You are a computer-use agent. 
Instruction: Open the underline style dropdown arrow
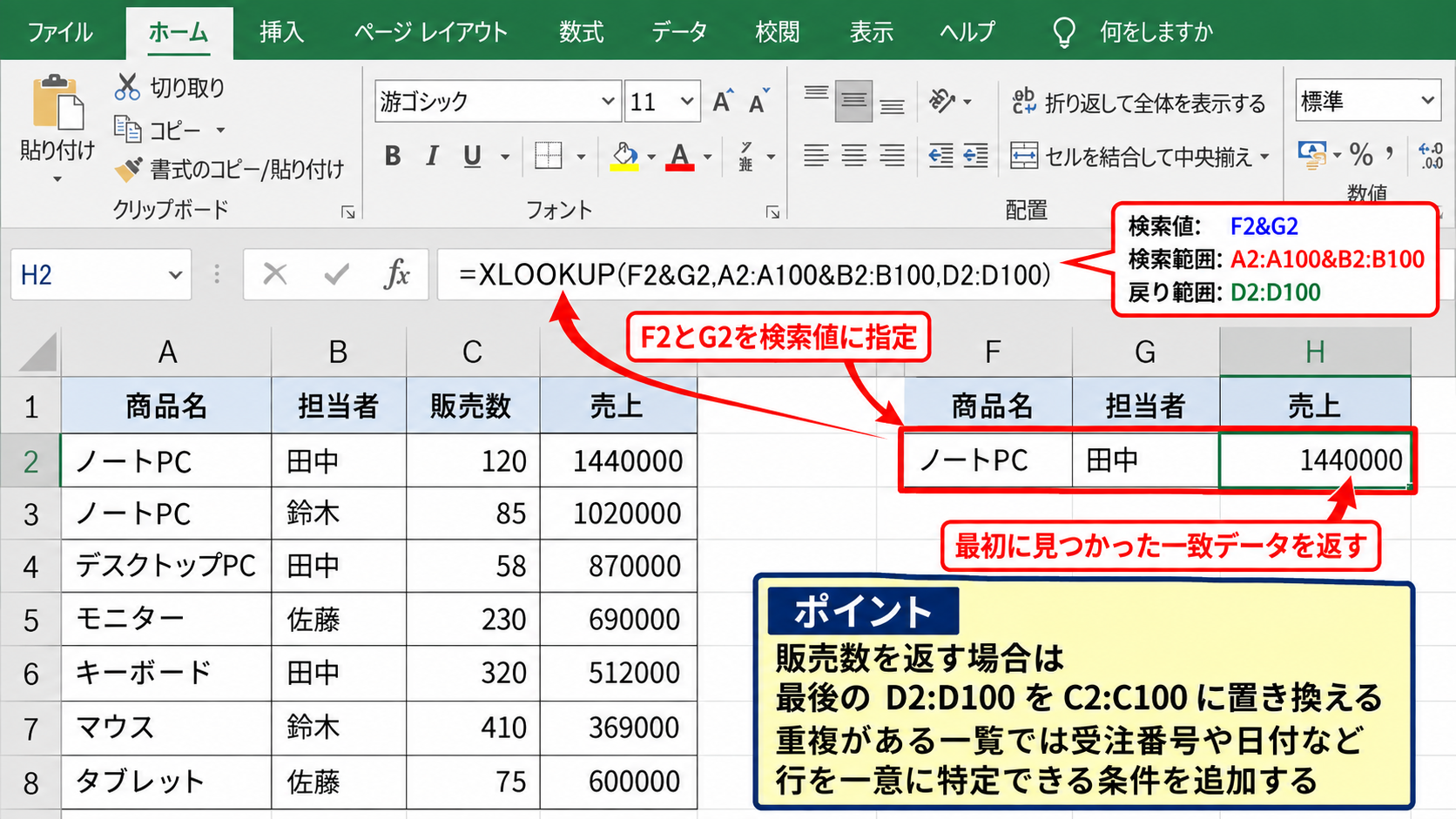[504, 158]
